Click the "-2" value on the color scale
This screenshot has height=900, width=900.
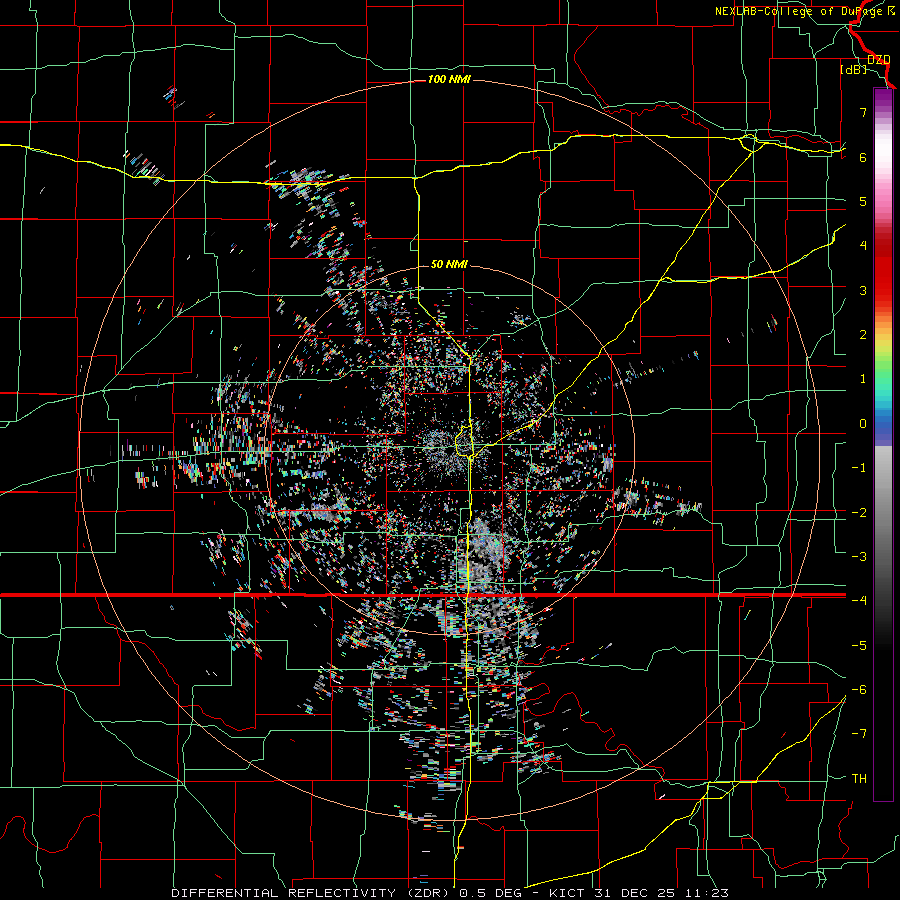coord(859,512)
